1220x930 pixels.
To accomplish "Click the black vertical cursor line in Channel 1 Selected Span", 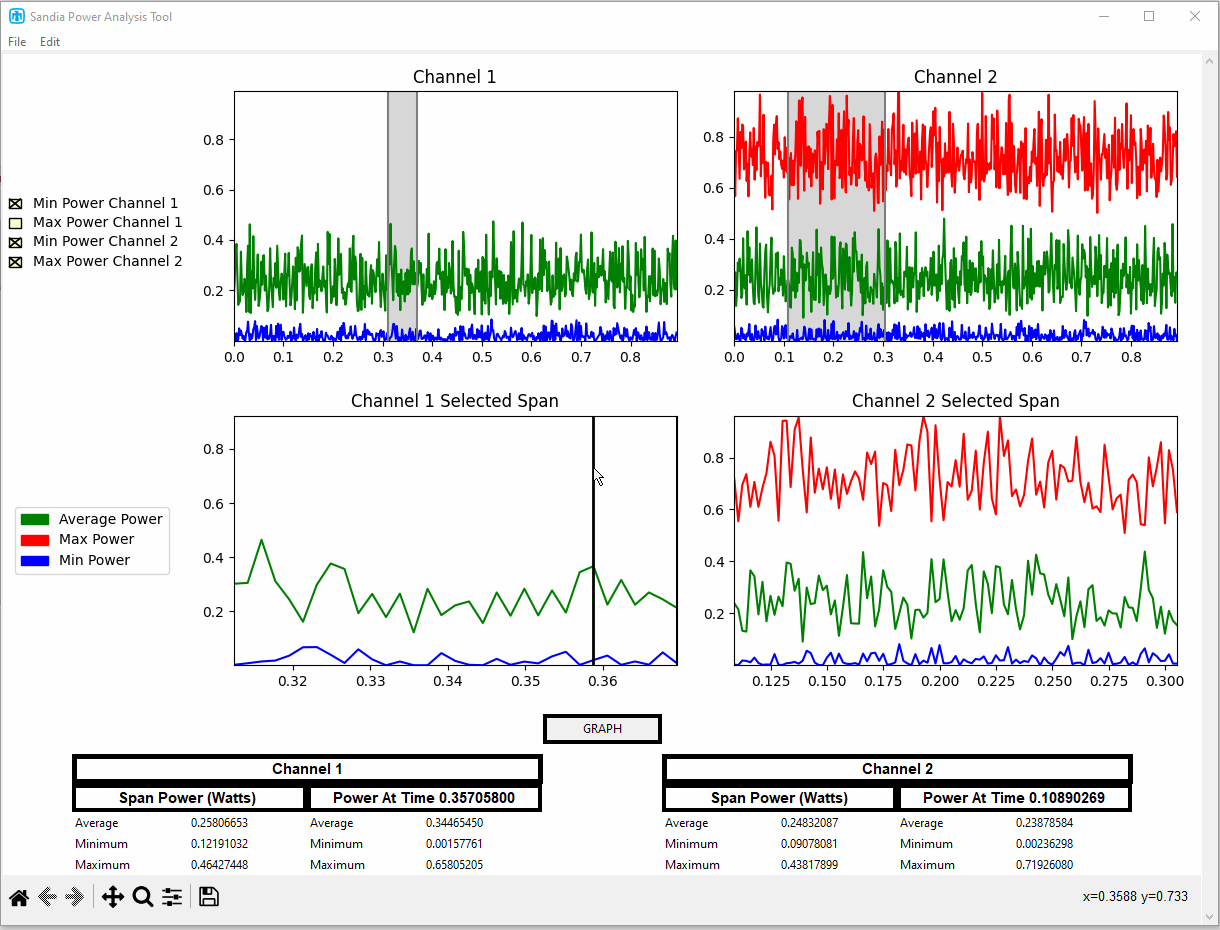I will pos(593,540).
